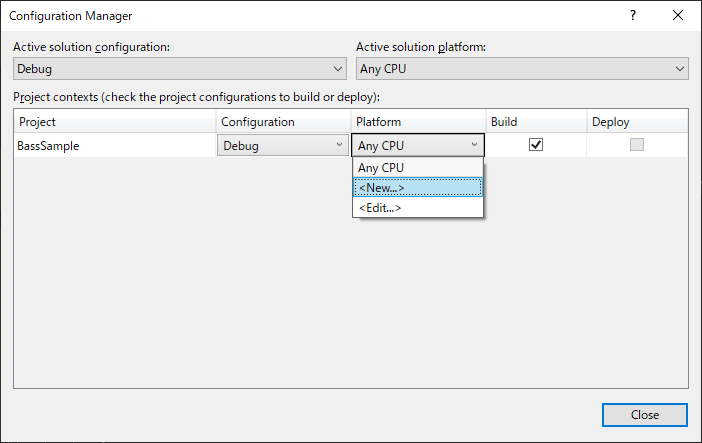This screenshot has height=443, width=702.
Task: Expand the Active solution platform dropdown
Action: 523,69
